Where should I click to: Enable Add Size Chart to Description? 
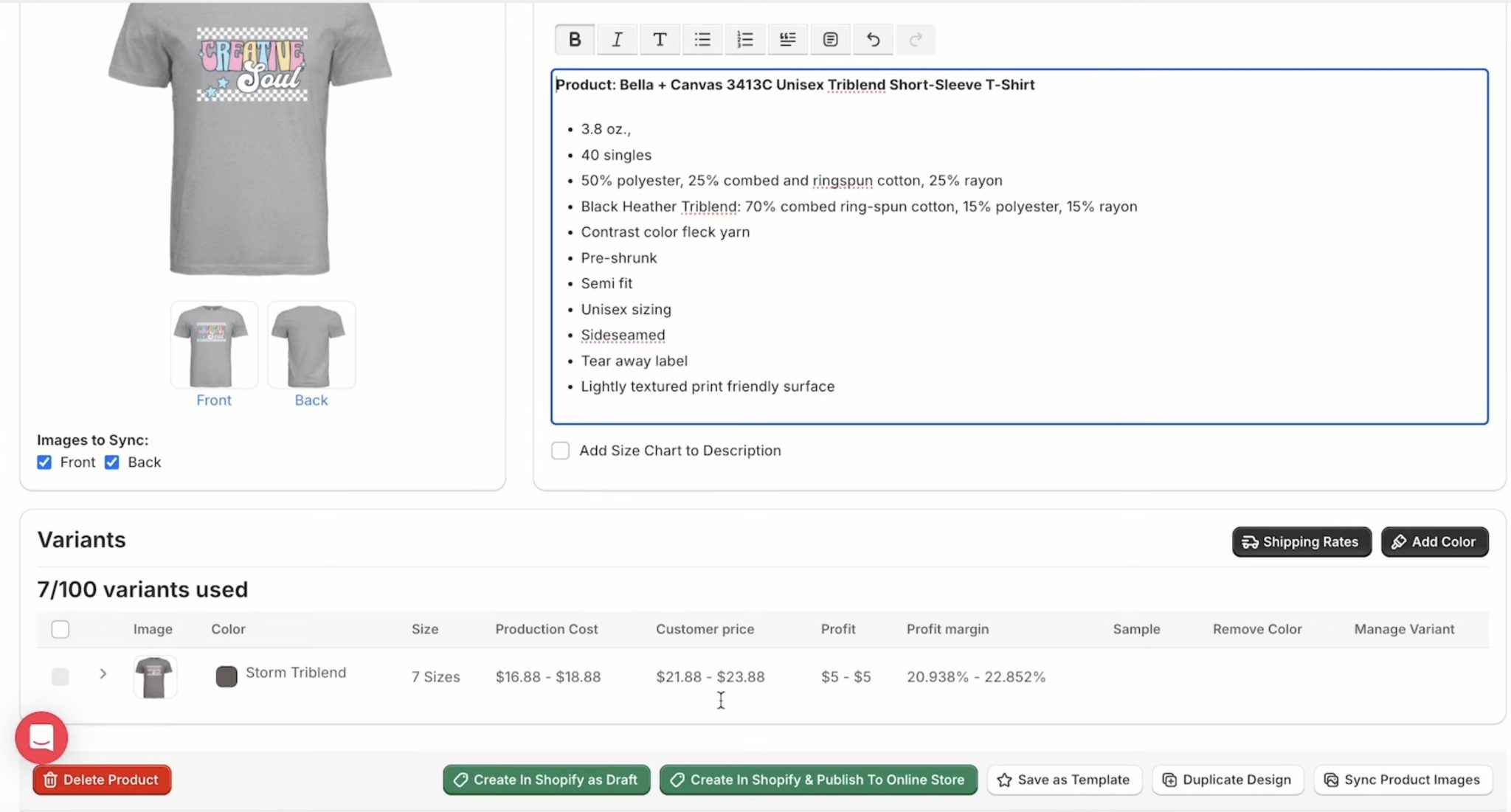[x=561, y=451]
